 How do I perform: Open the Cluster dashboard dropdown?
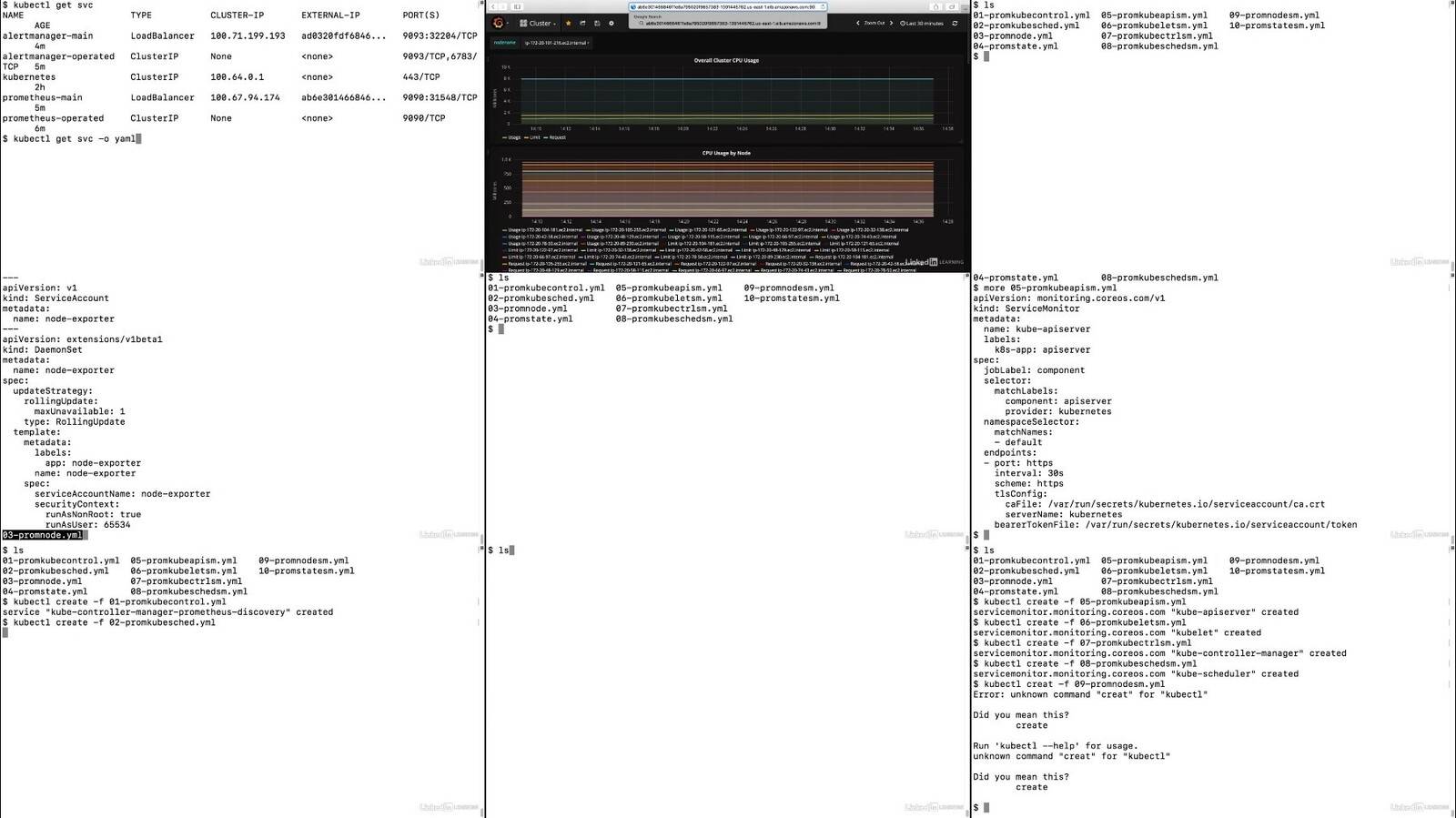(538, 23)
